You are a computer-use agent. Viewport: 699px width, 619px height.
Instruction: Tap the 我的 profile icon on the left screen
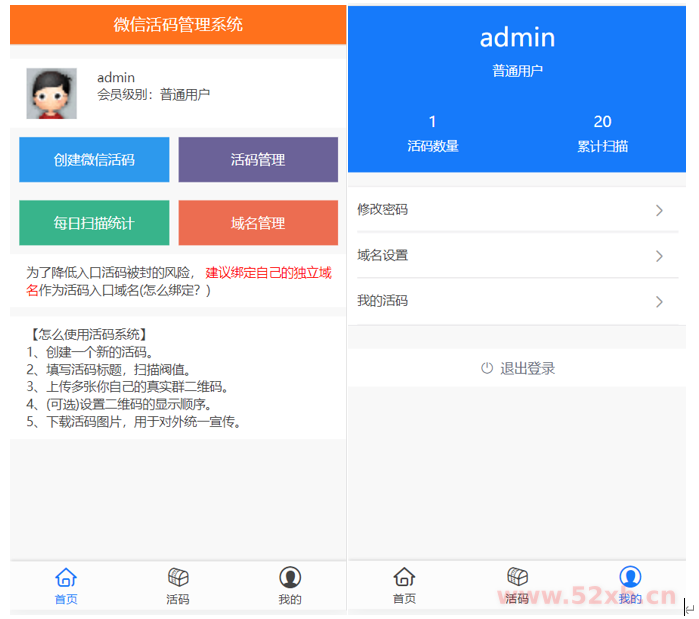click(x=290, y=577)
